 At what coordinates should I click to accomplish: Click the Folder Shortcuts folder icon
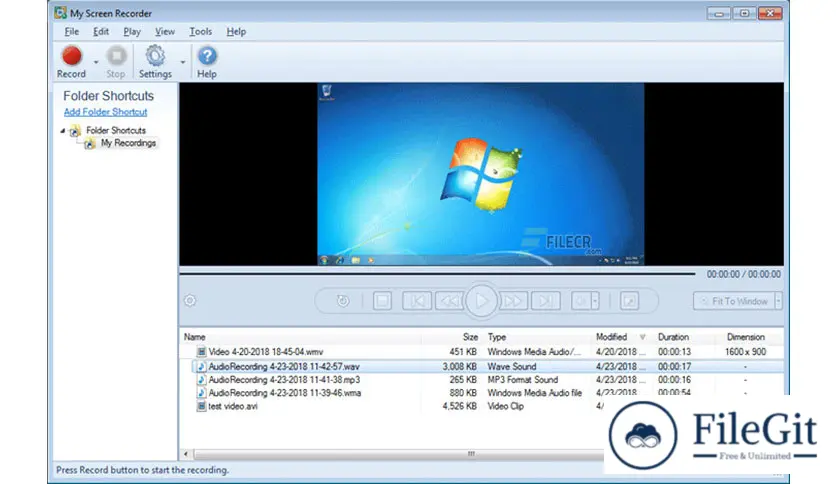click(75, 131)
